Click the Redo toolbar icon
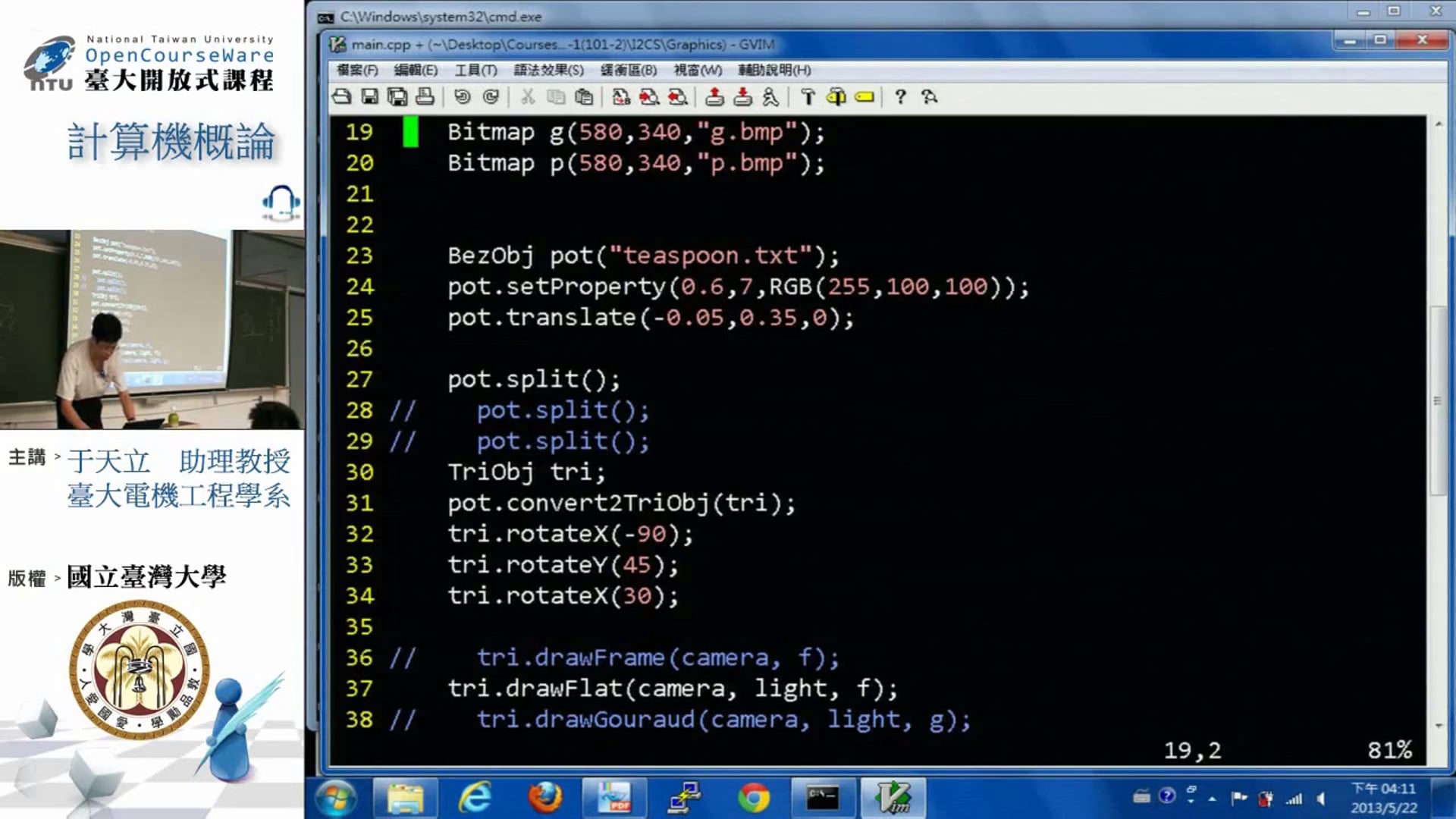Screen dimensions: 1456x819 point(491,96)
